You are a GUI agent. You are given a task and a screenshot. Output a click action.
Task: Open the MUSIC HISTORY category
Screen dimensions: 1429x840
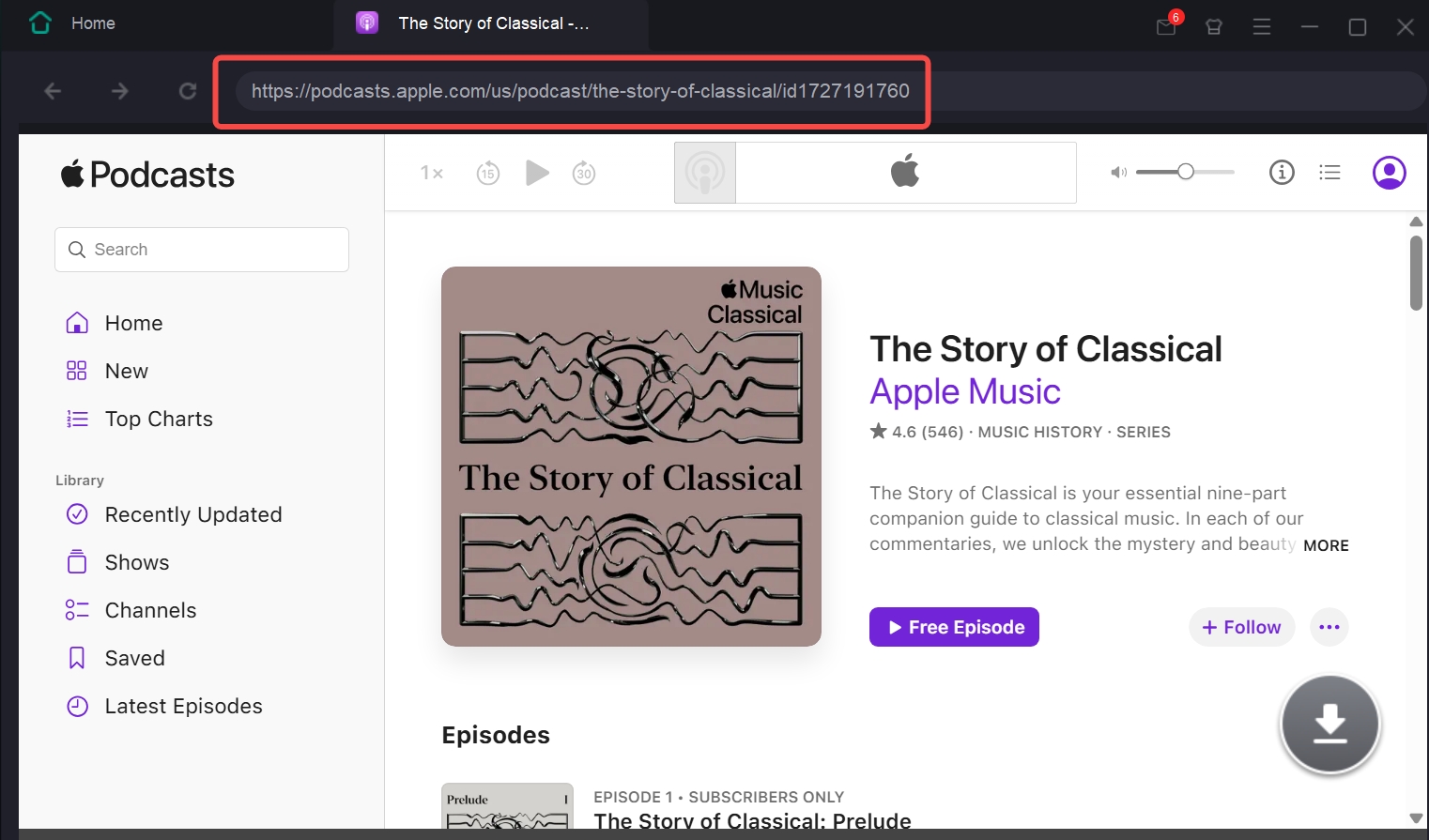pyautogui.click(x=1040, y=432)
